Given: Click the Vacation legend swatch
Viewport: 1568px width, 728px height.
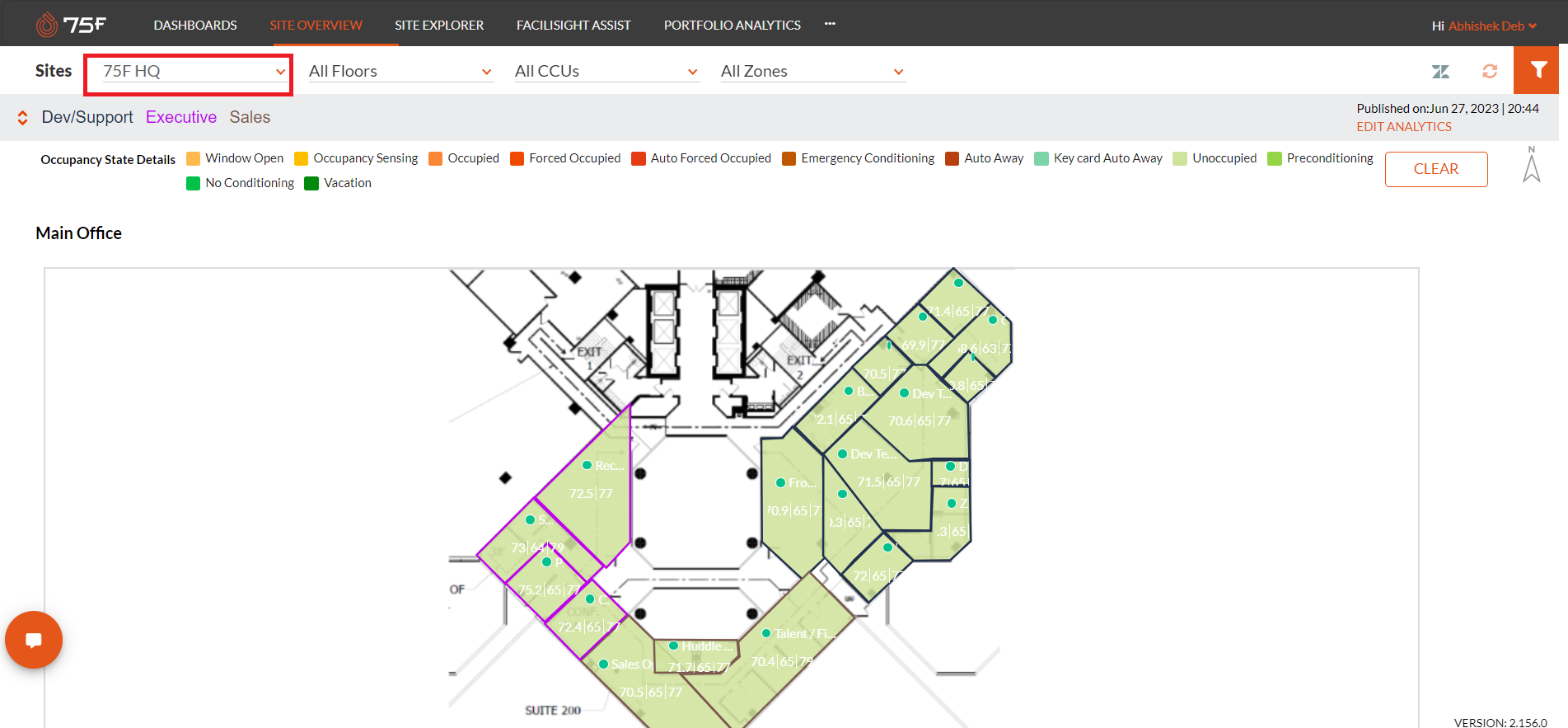Looking at the screenshot, I should click(311, 184).
